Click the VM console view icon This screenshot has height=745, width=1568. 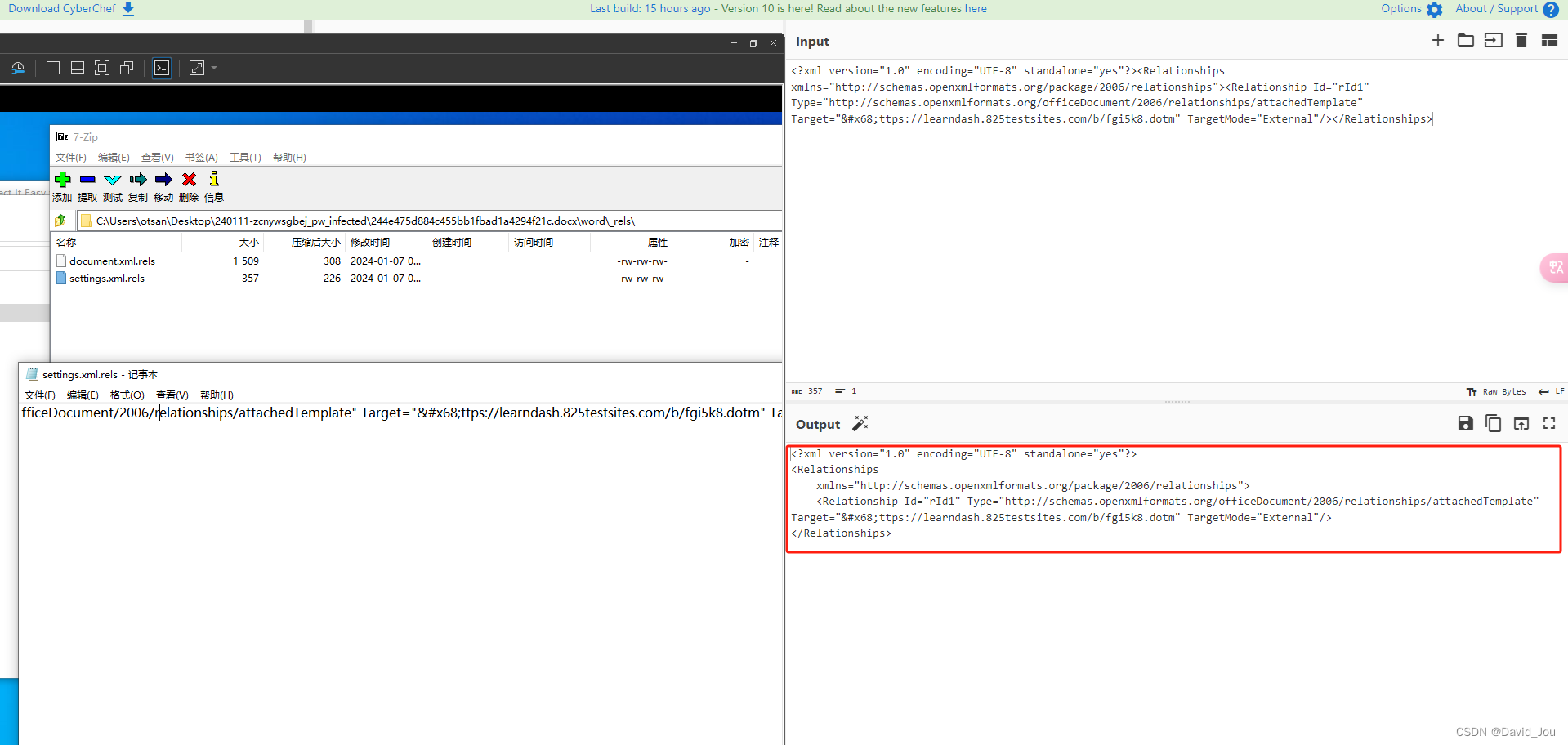coord(162,68)
